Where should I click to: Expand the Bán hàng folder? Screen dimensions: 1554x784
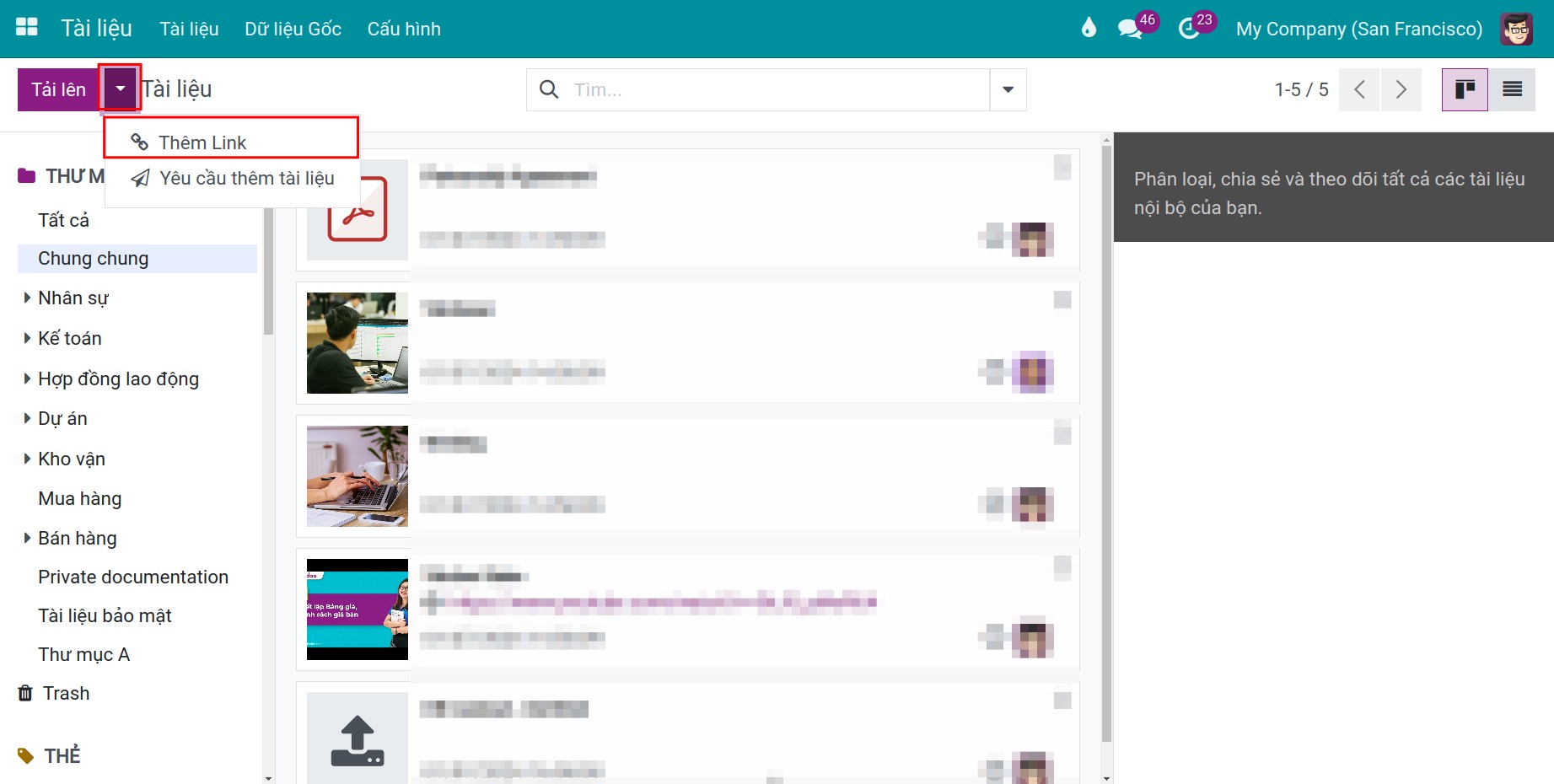[x=27, y=538]
